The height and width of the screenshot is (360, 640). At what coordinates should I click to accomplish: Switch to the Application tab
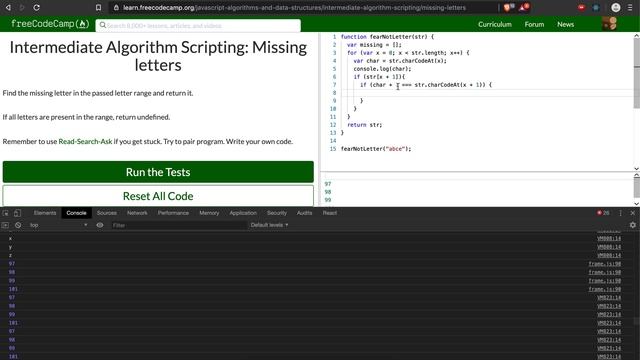coord(243,213)
